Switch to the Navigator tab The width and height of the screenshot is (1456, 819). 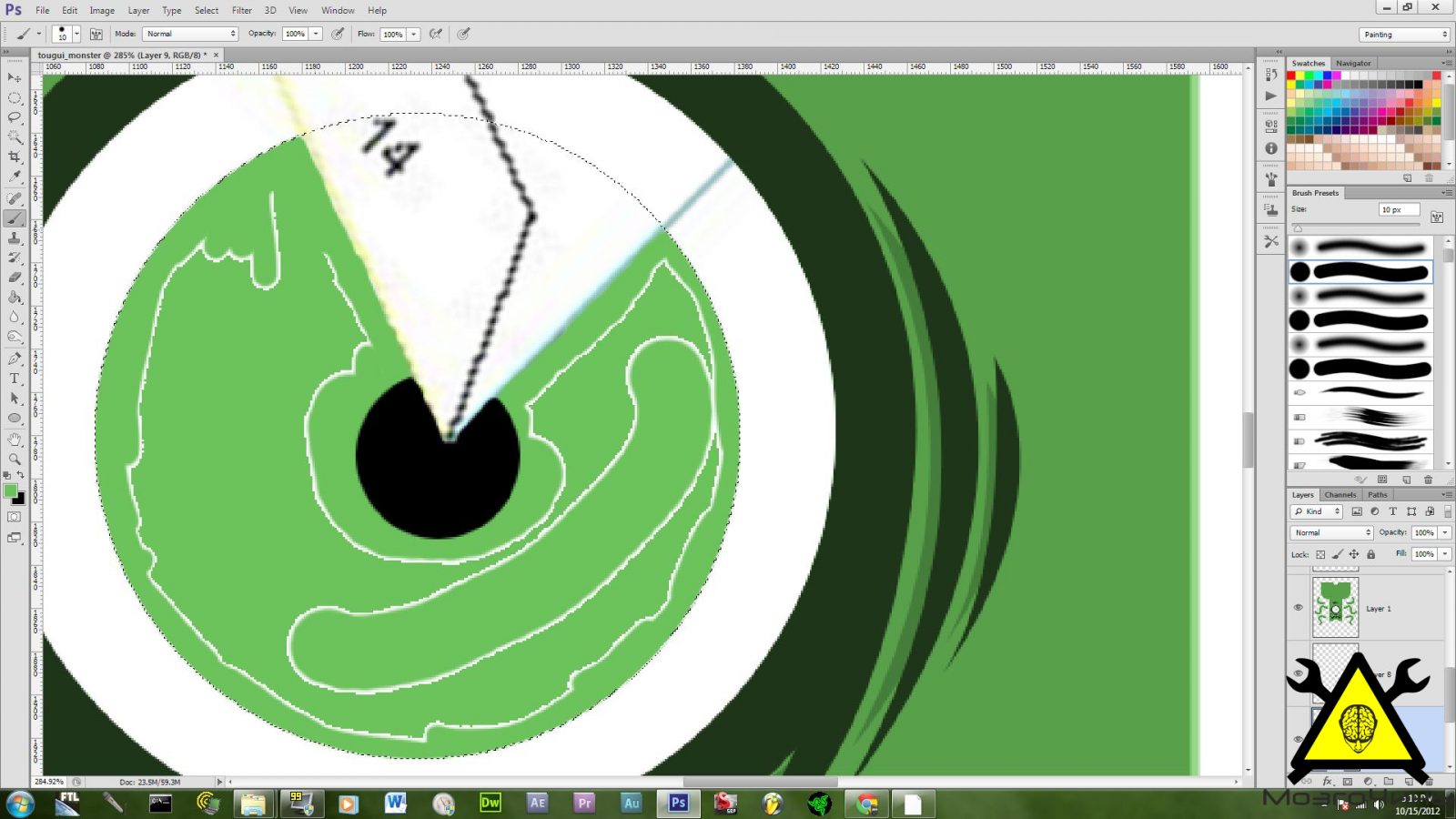pos(1353,63)
